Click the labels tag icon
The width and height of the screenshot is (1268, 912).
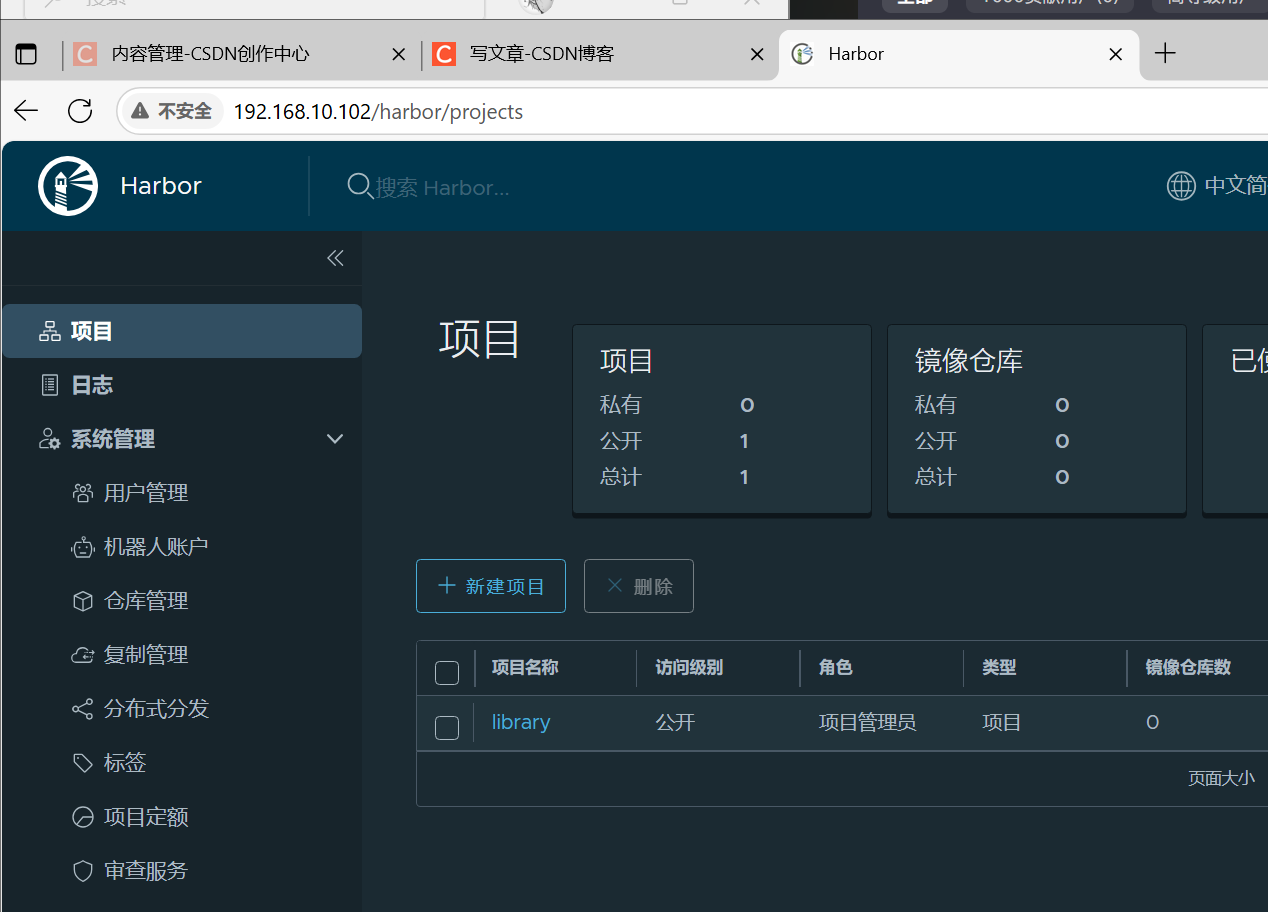[x=83, y=763]
